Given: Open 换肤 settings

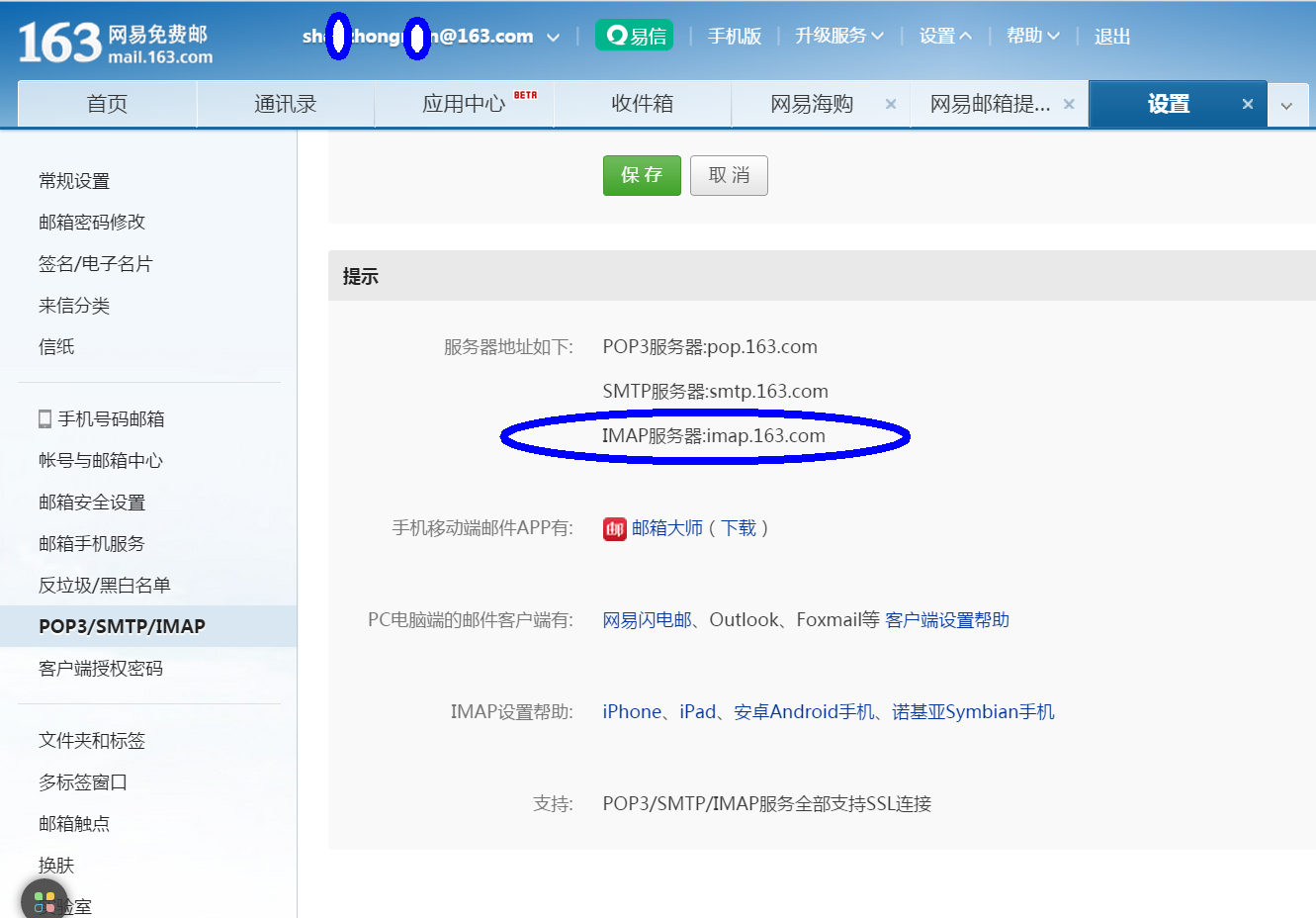Looking at the screenshot, I should click(x=56, y=866).
